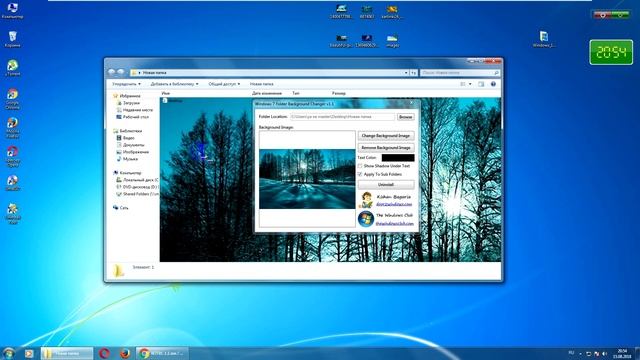The width and height of the screenshot is (640, 360).
Task: Go back in Explorer window
Action: [112, 72]
